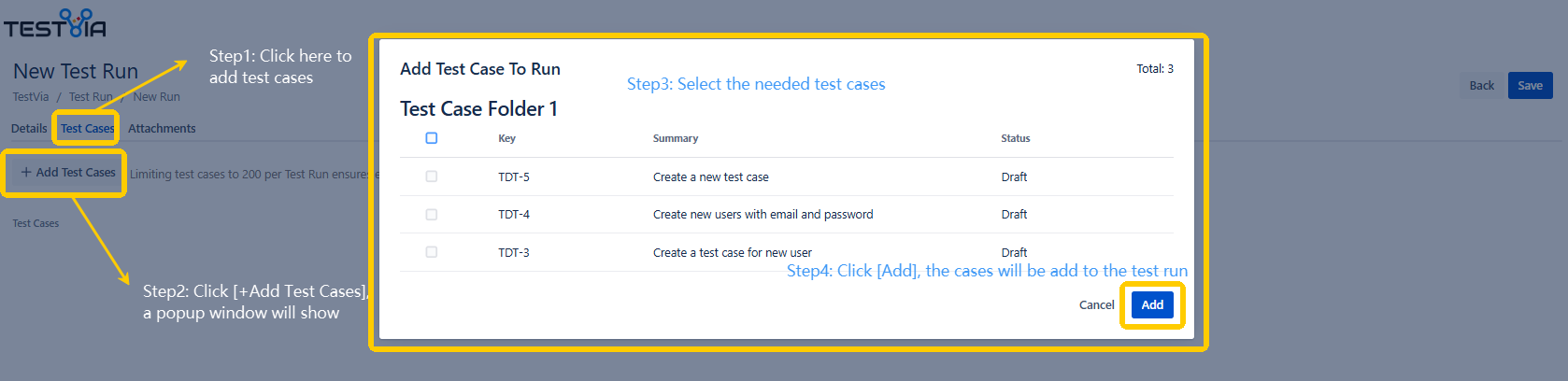Switch to the Details tab
Image resolution: width=1568 pixels, height=381 pixels.
click(x=29, y=129)
